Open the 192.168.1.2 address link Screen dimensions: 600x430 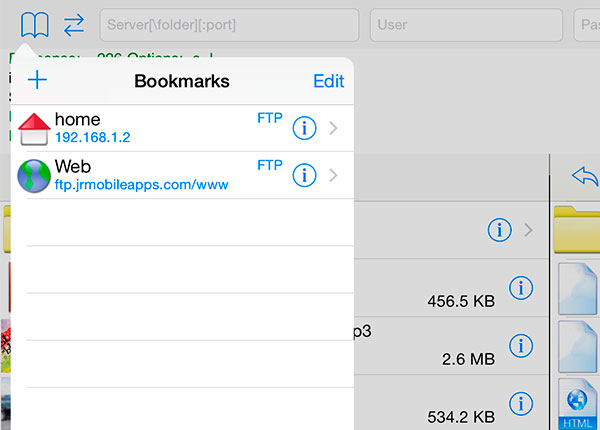point(93,137)
